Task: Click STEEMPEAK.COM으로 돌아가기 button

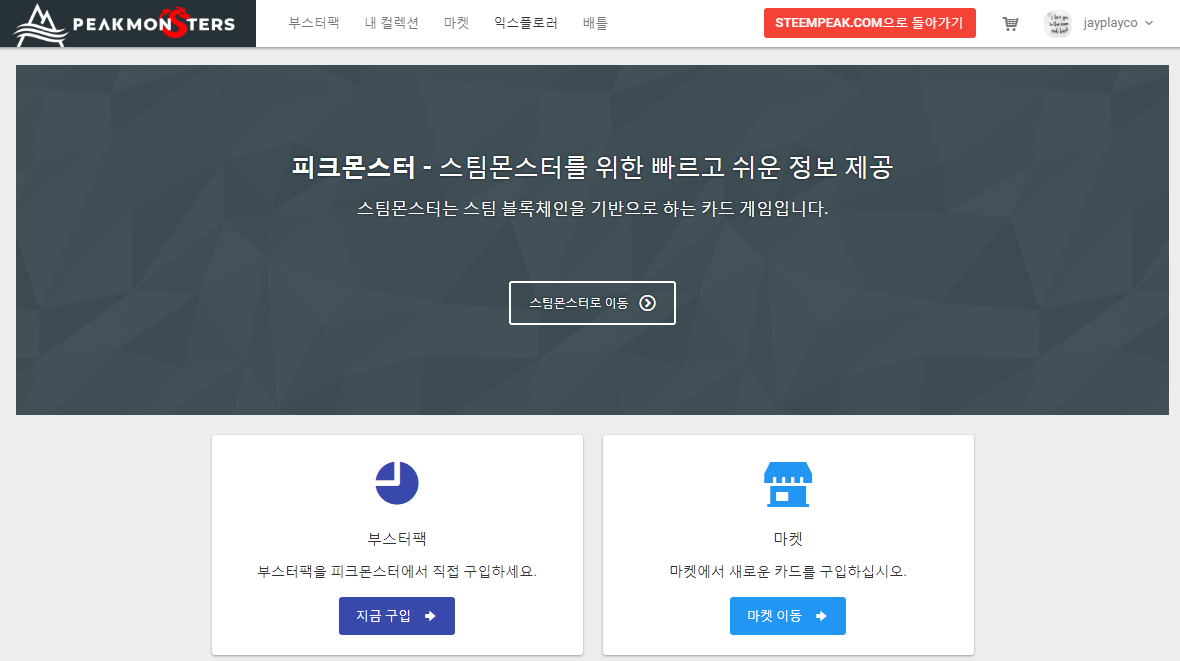Action: (869, 23)
